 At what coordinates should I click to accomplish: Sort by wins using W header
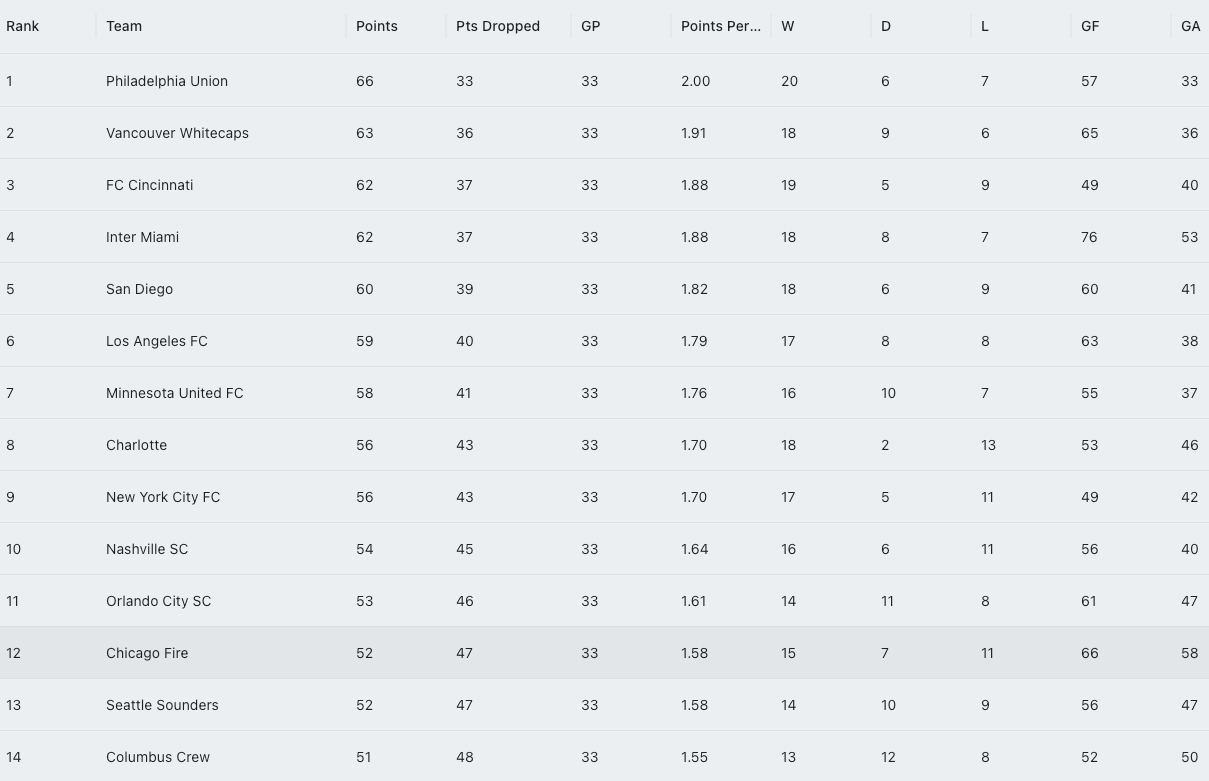[788, 26]
